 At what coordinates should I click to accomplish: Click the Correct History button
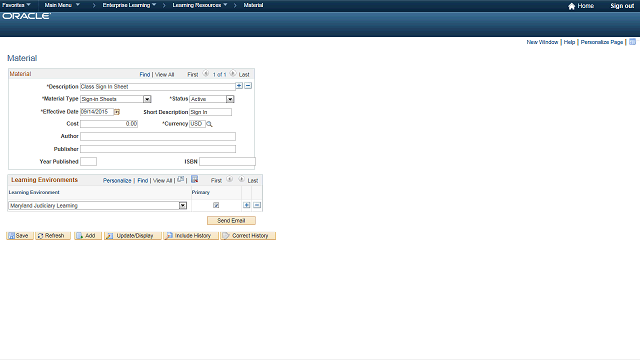coord(248,236)
